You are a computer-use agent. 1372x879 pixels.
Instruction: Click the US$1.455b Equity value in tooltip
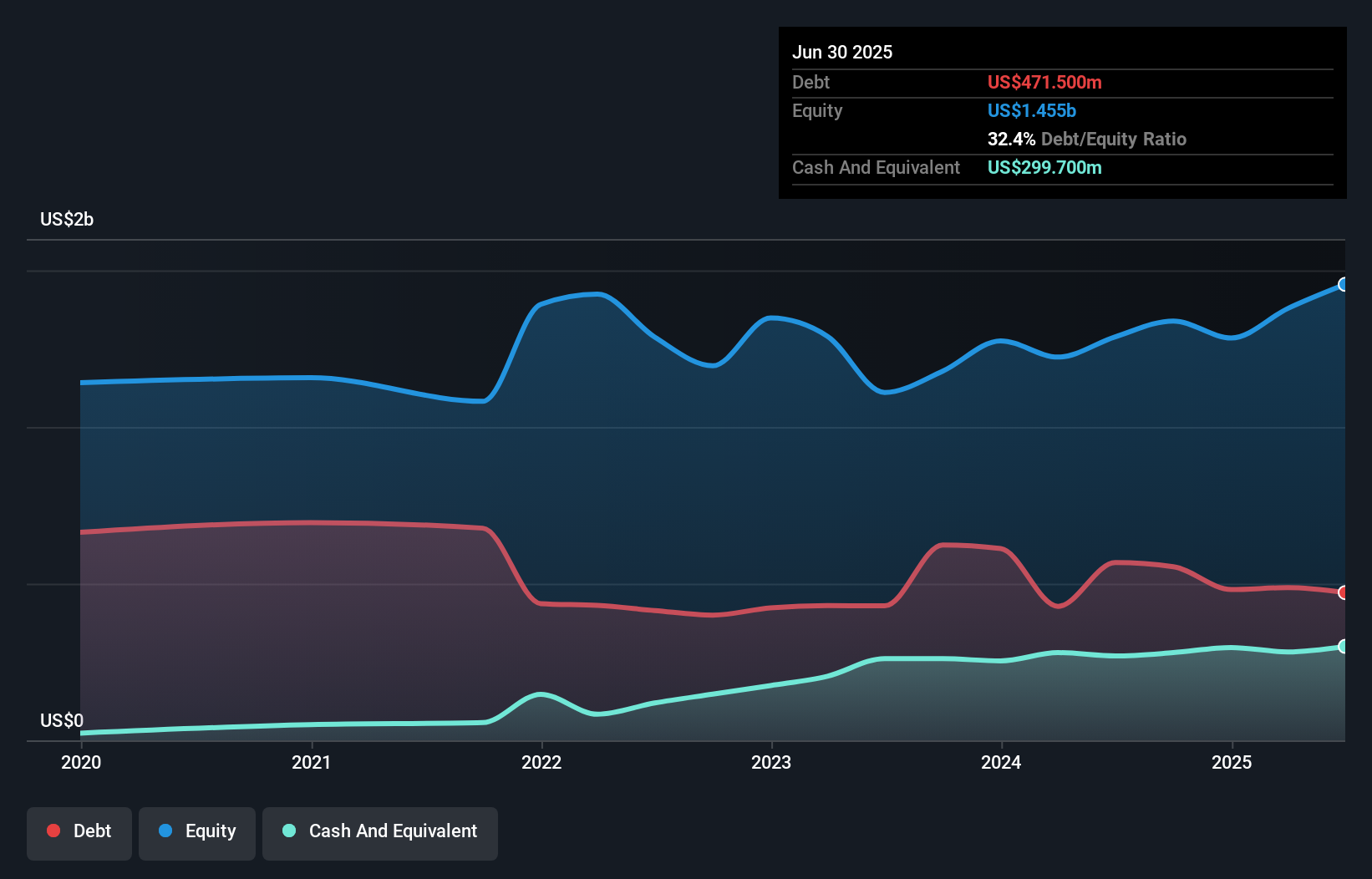(x=1031, y=110)
